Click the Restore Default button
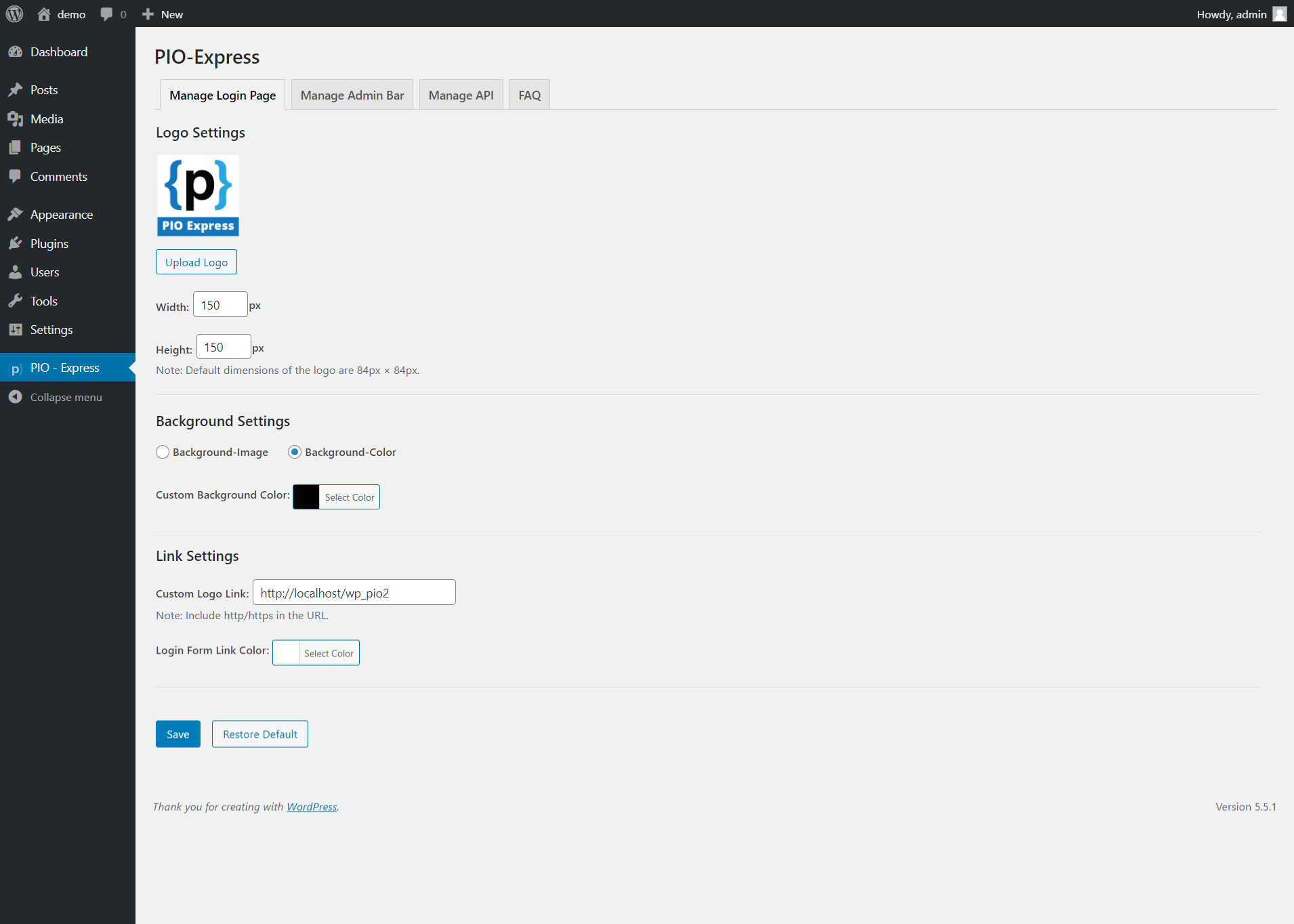1294x924 pixels. (260, 734)
